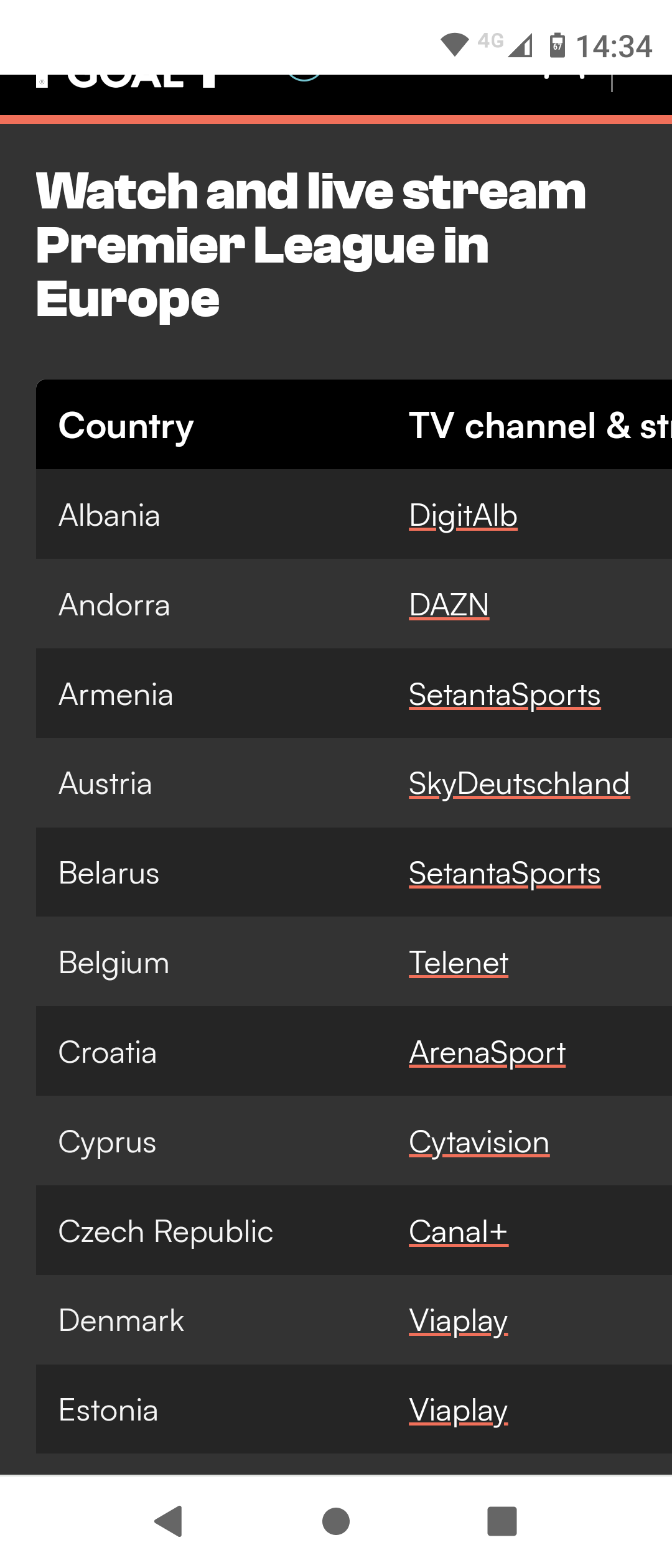672x1568 pixels.
Task: Open the Viaplay link for Estonia
Action: point(459,1410)
